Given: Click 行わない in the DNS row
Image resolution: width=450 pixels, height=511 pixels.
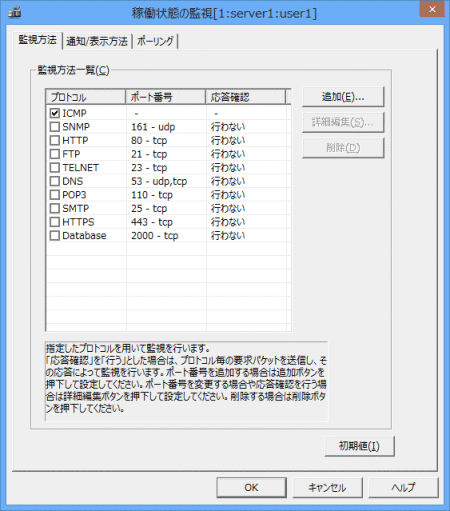Looking at the screenshot, I should pyautogui.click(x=228, y=181).
